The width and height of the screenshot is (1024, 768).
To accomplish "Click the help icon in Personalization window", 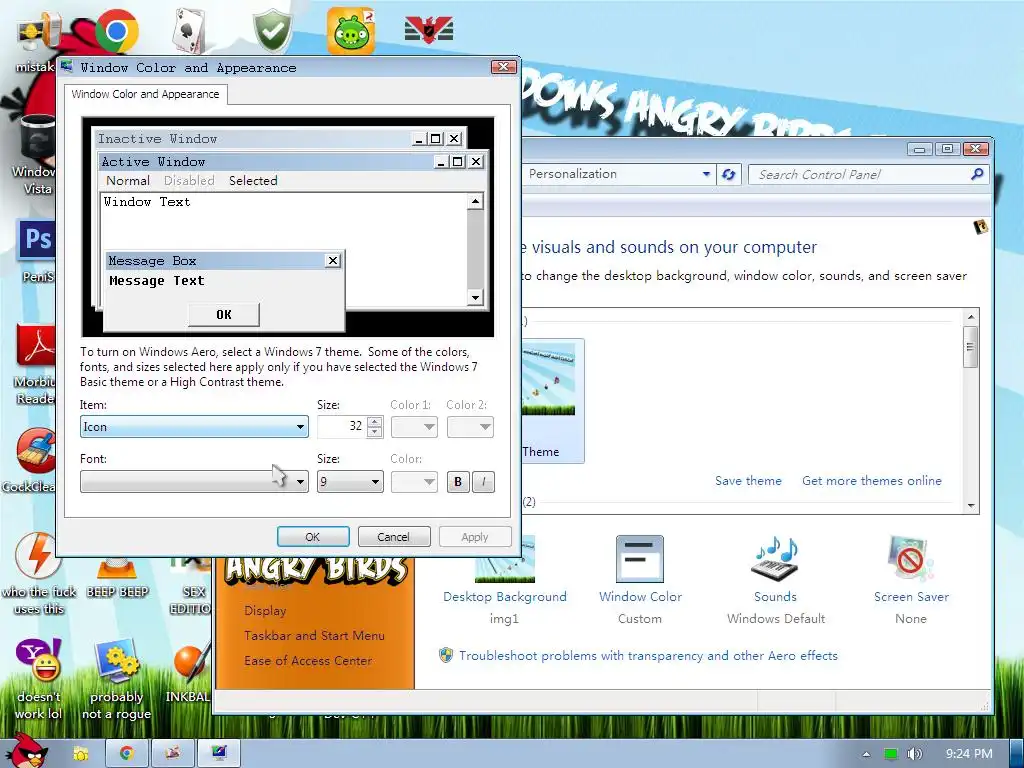I will click(x=980, y=227).
